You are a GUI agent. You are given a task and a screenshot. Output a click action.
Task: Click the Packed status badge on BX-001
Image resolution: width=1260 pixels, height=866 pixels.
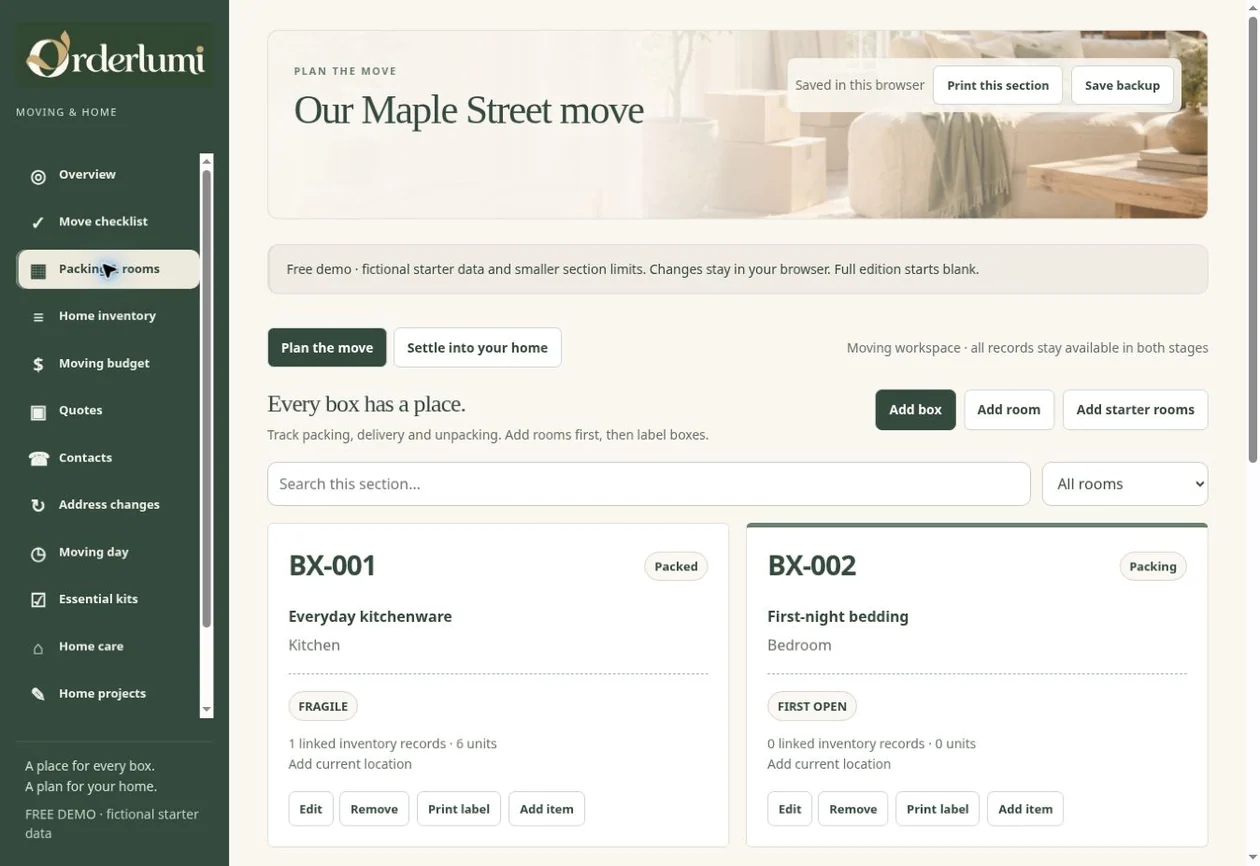click(x=676, y=567)
